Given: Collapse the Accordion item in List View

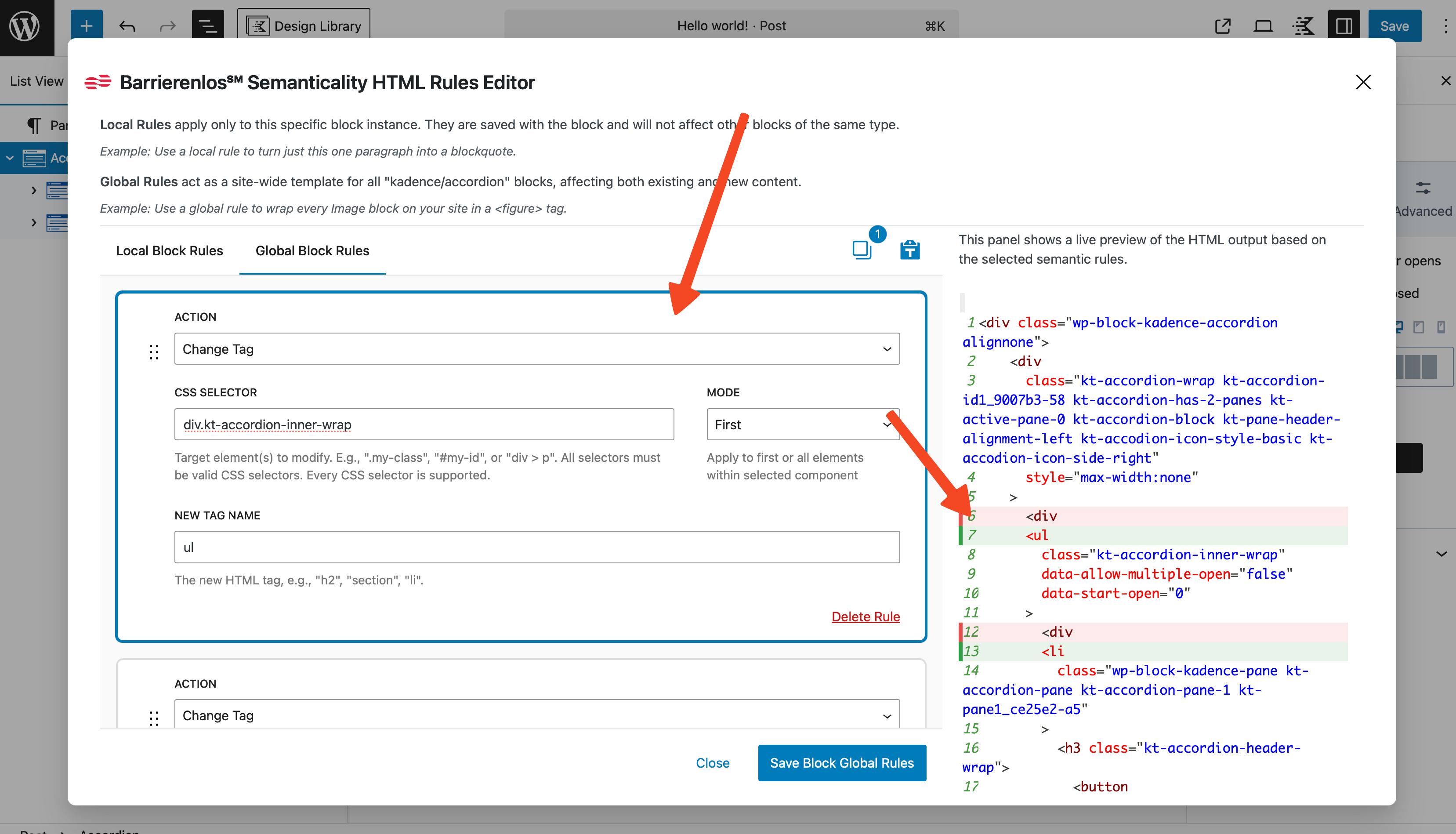Looking at the screenshot, I should [10, 157].
